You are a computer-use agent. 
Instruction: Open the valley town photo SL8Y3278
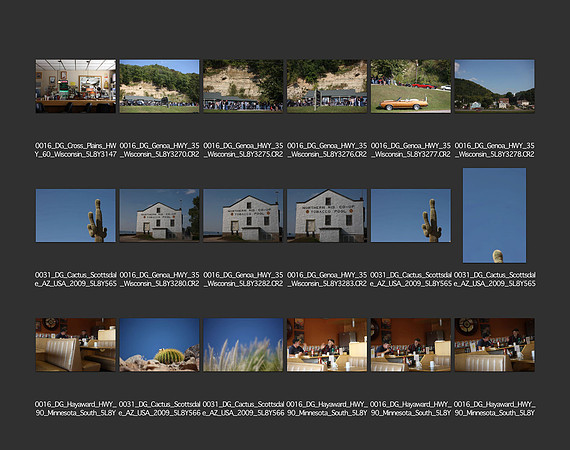pyautogui.click(x=494, y=86)
